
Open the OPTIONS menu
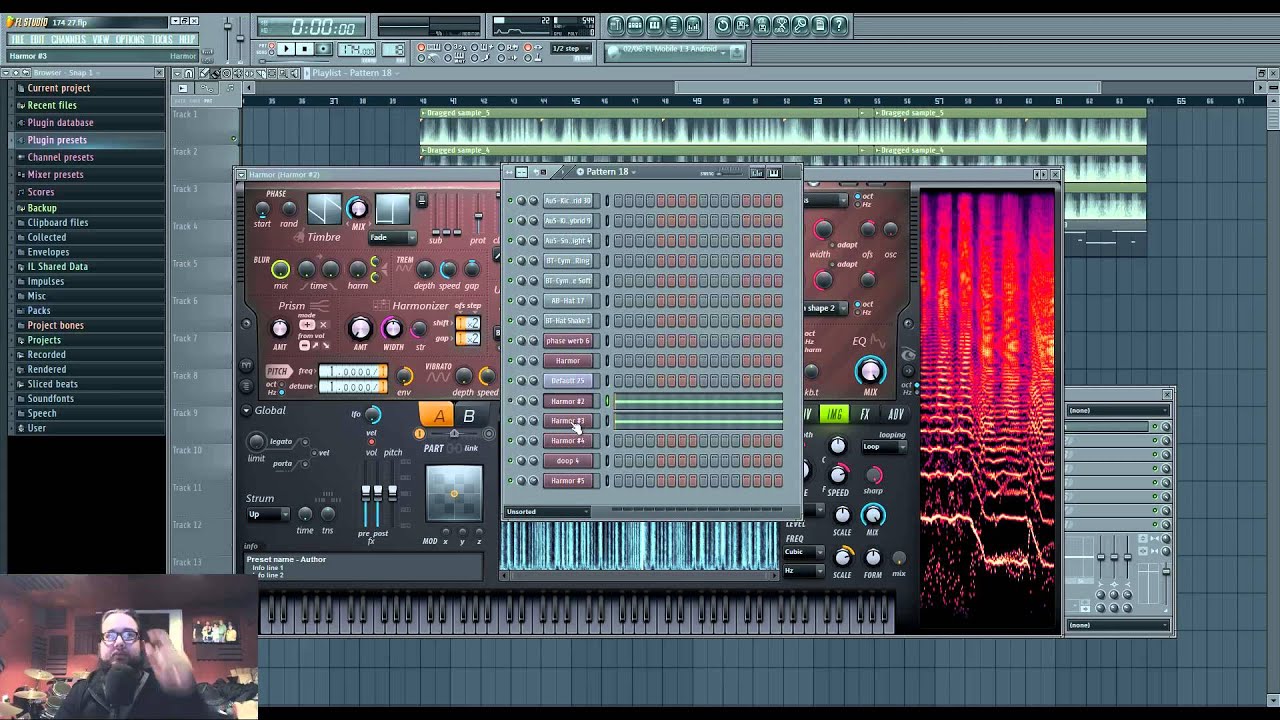(130, 39)
